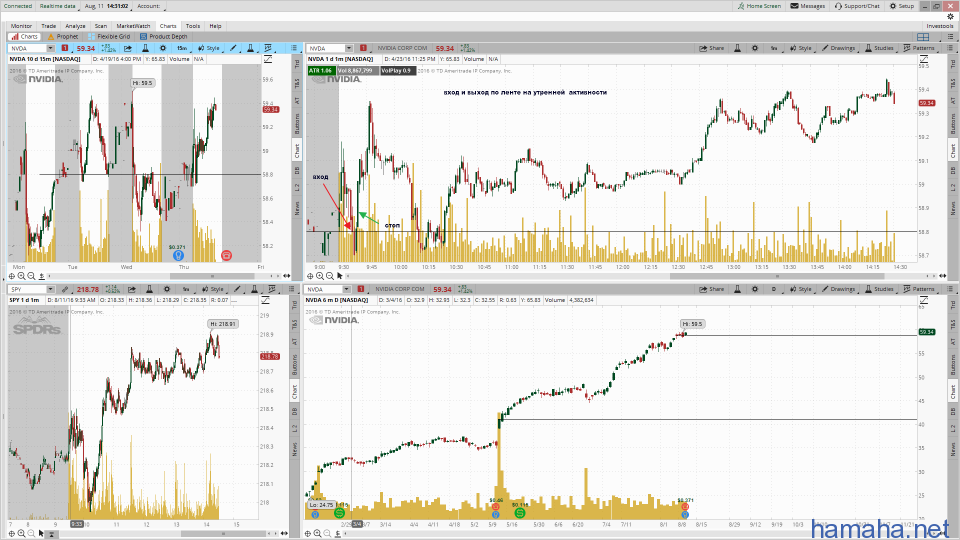Open Drawings in the NVDA 1m chart
Screen dimensions: 960x540
838,48
